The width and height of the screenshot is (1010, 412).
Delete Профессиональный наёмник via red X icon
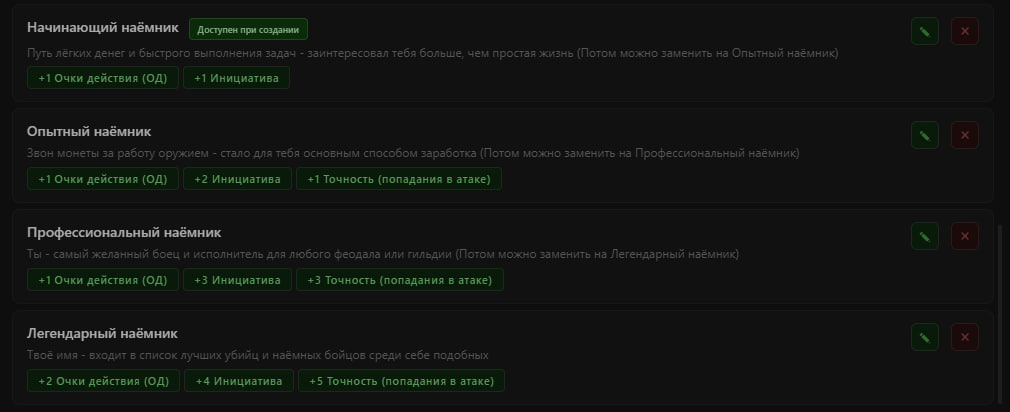964,236
